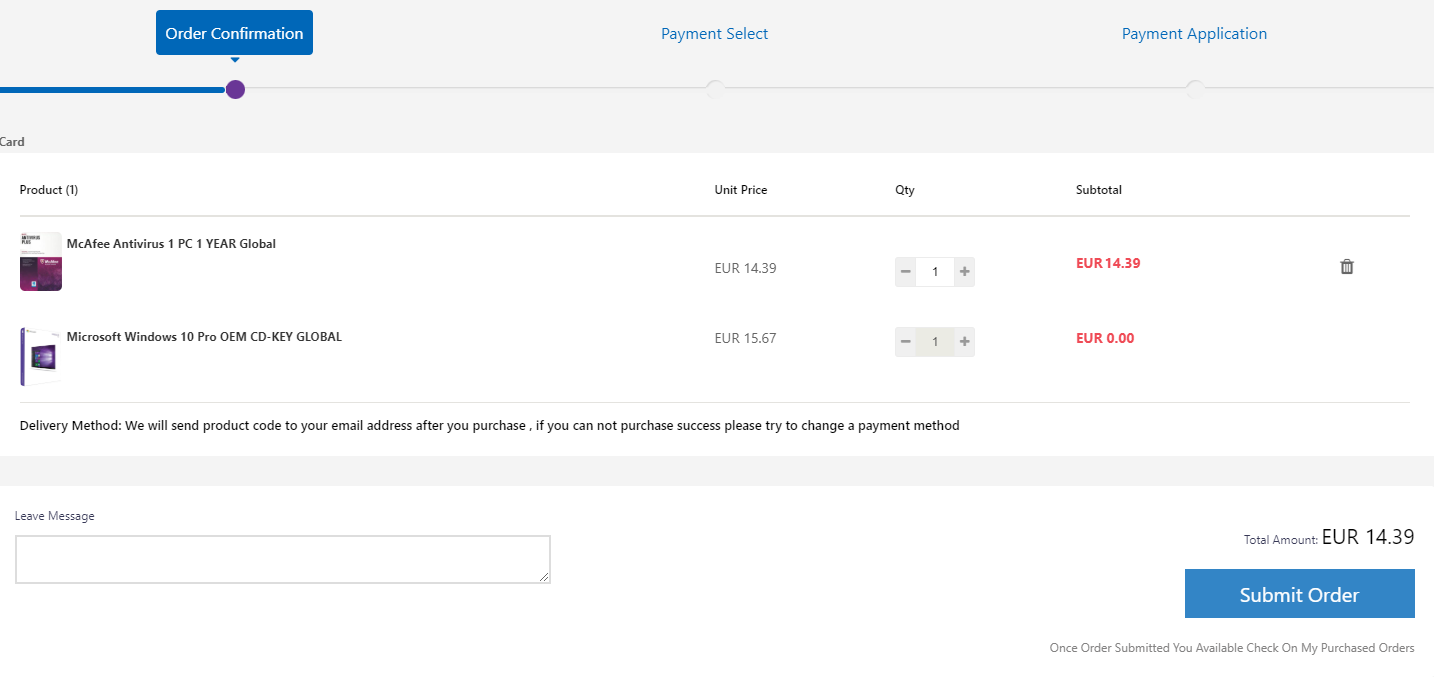Viewport: 1434px width, 677px height.
Task: Decrease Windows 10 Pro quantity with minus button
Action: pos(906,342)
